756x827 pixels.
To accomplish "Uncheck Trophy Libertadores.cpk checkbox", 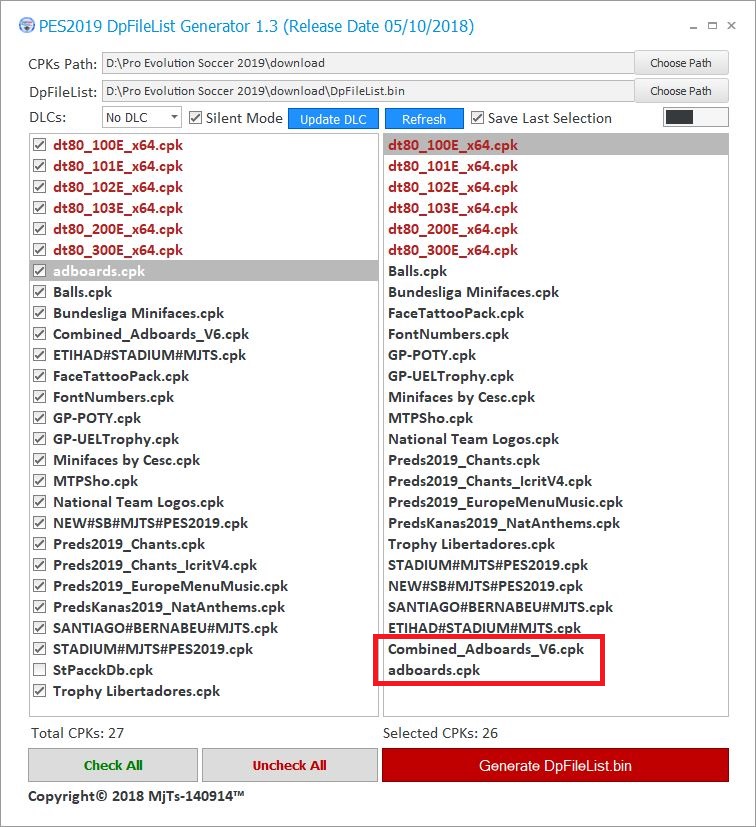I will tap(40, 691).
